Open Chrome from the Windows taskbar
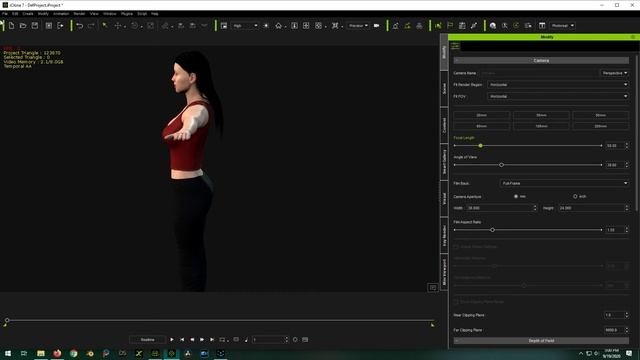 tap(73, 353)
